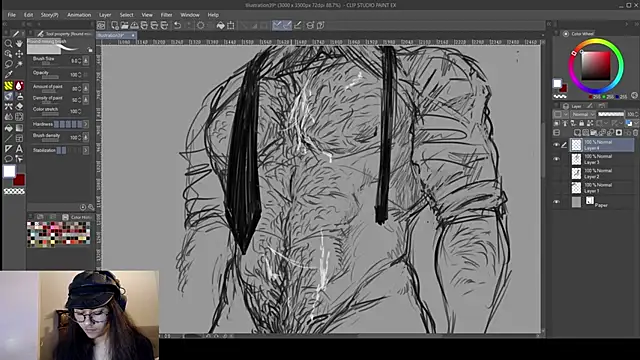Select the yellow striped pen tool

[8, 86]
